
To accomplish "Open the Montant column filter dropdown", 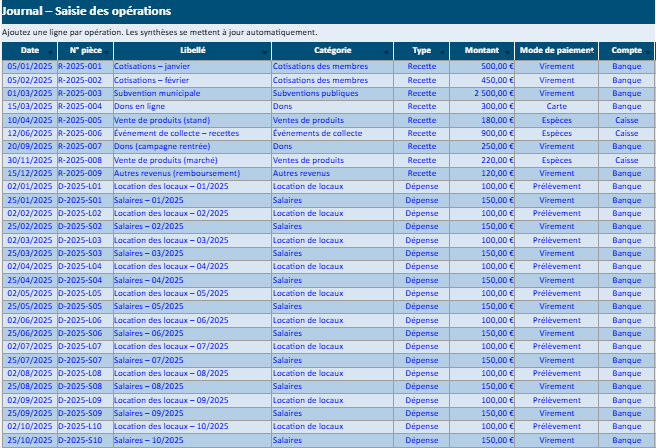I will (x=509, y=52).
